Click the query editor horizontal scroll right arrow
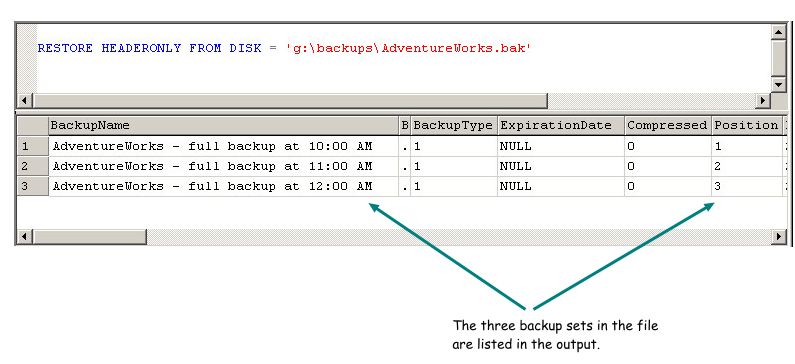The width and height of the screenshot is (795, 364). (x=763, y=101)
